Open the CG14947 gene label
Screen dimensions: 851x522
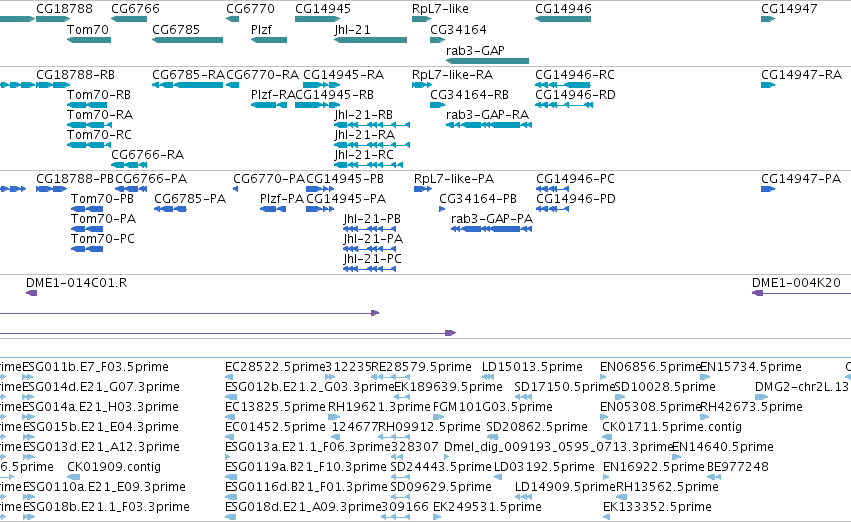coord(789,9)
